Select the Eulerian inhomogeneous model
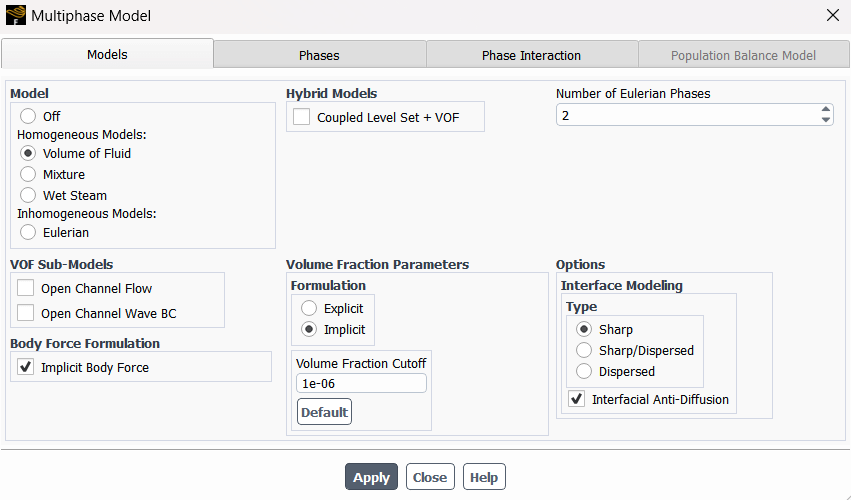 pos(28,232)
